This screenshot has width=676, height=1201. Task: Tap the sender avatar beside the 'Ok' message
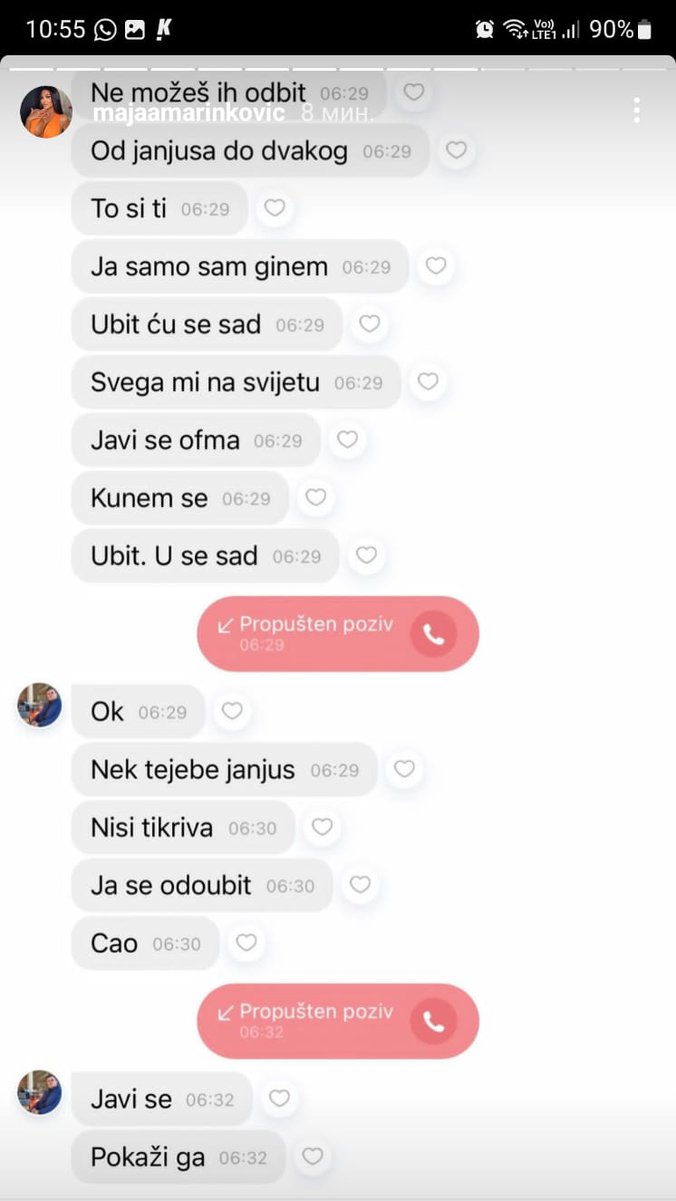[x=40, y=706]
